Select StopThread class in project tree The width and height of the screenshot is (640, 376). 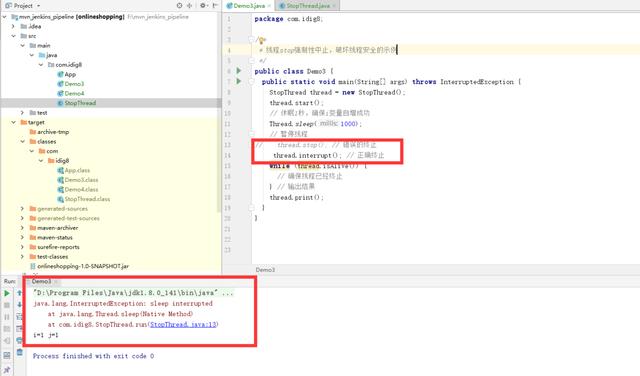point(76,103)
